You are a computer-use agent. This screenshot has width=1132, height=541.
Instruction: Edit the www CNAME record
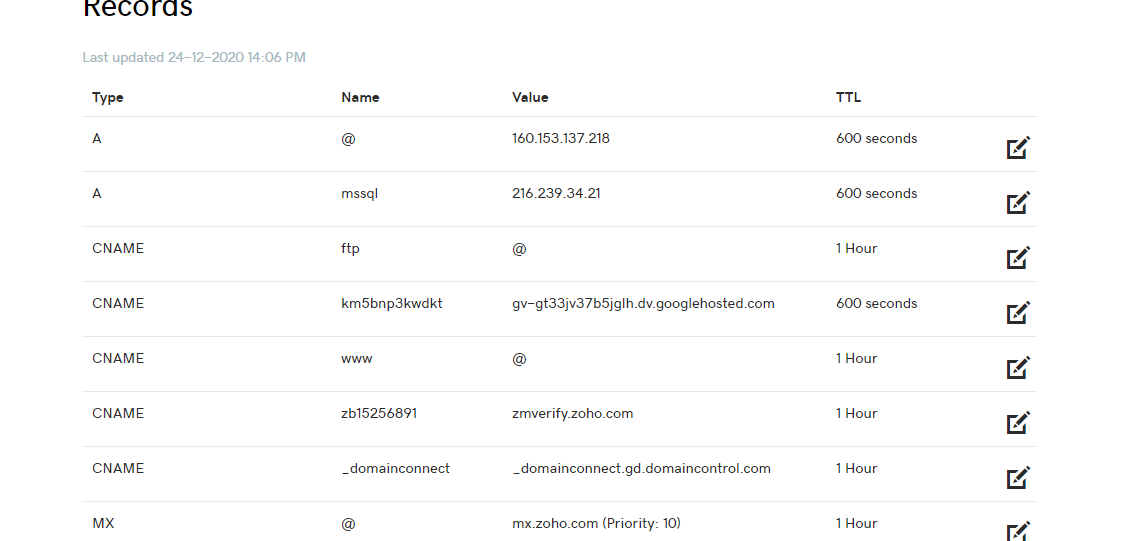click(1018, 367)
